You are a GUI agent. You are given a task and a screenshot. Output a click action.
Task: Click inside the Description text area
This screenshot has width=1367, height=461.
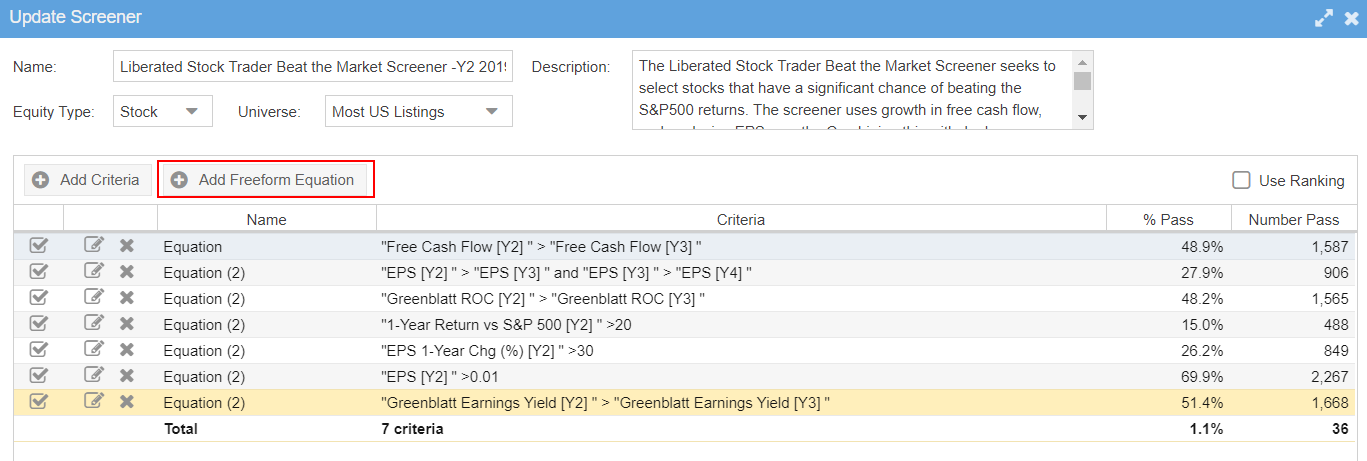point(853,90)
